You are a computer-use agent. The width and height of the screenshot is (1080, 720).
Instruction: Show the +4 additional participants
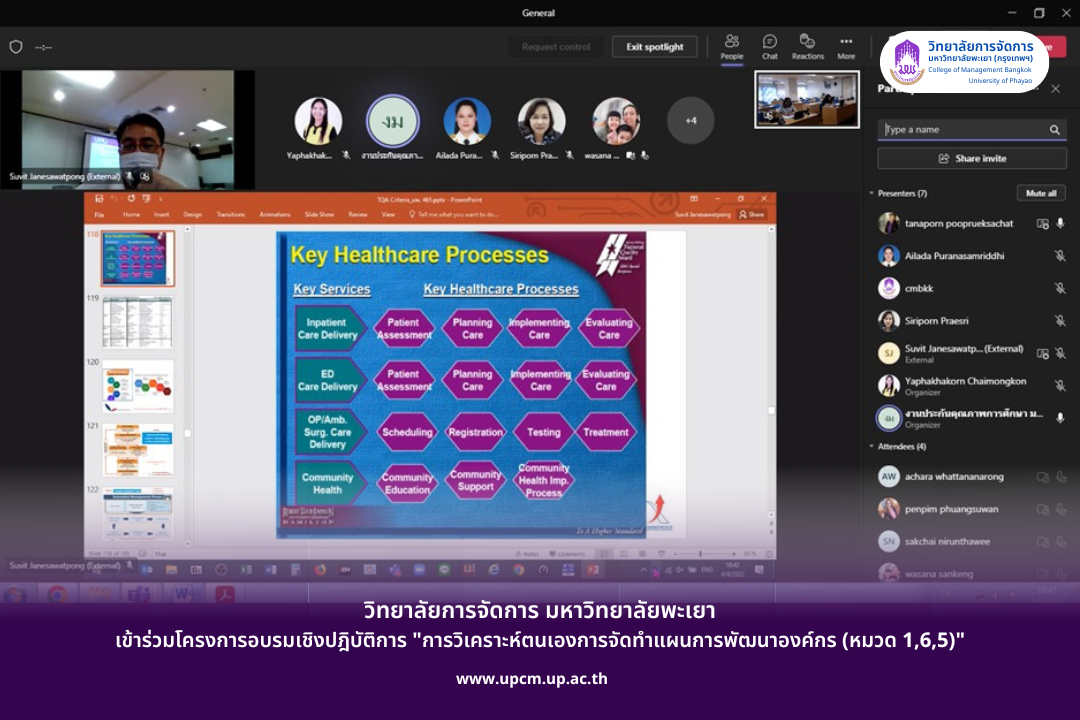point(690,121)
